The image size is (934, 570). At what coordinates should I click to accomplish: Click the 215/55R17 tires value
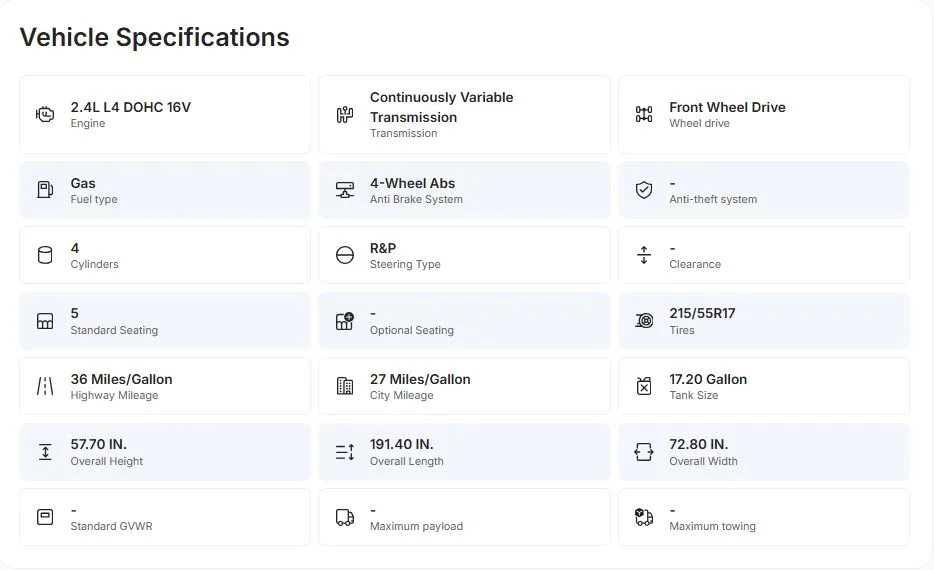pos(702,313)
